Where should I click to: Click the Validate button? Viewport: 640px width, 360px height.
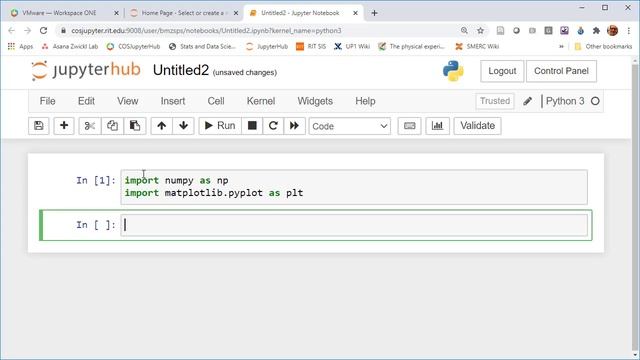[x=478, y=126]
